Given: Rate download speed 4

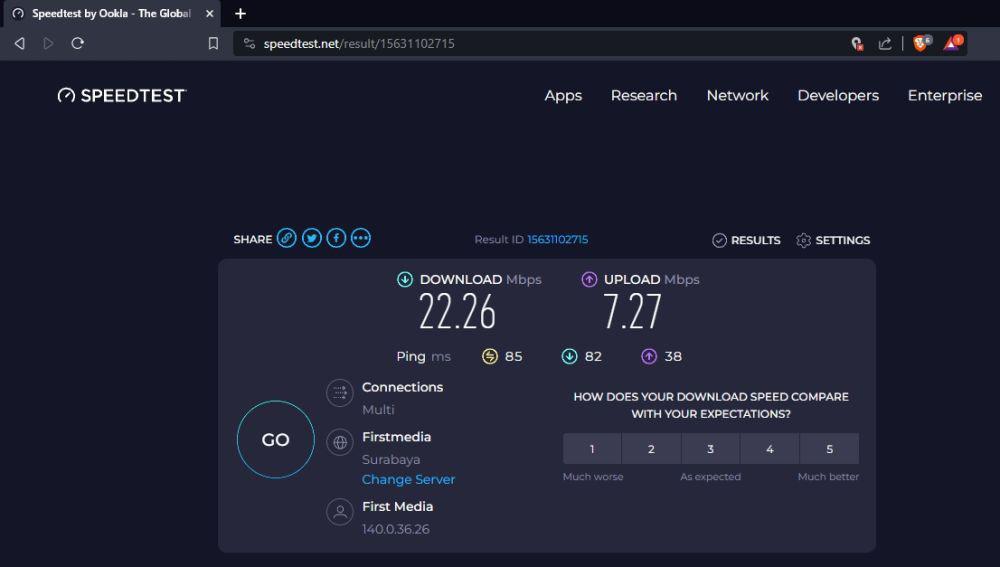Looking at the screenshot, I should (x=770, y=449).
